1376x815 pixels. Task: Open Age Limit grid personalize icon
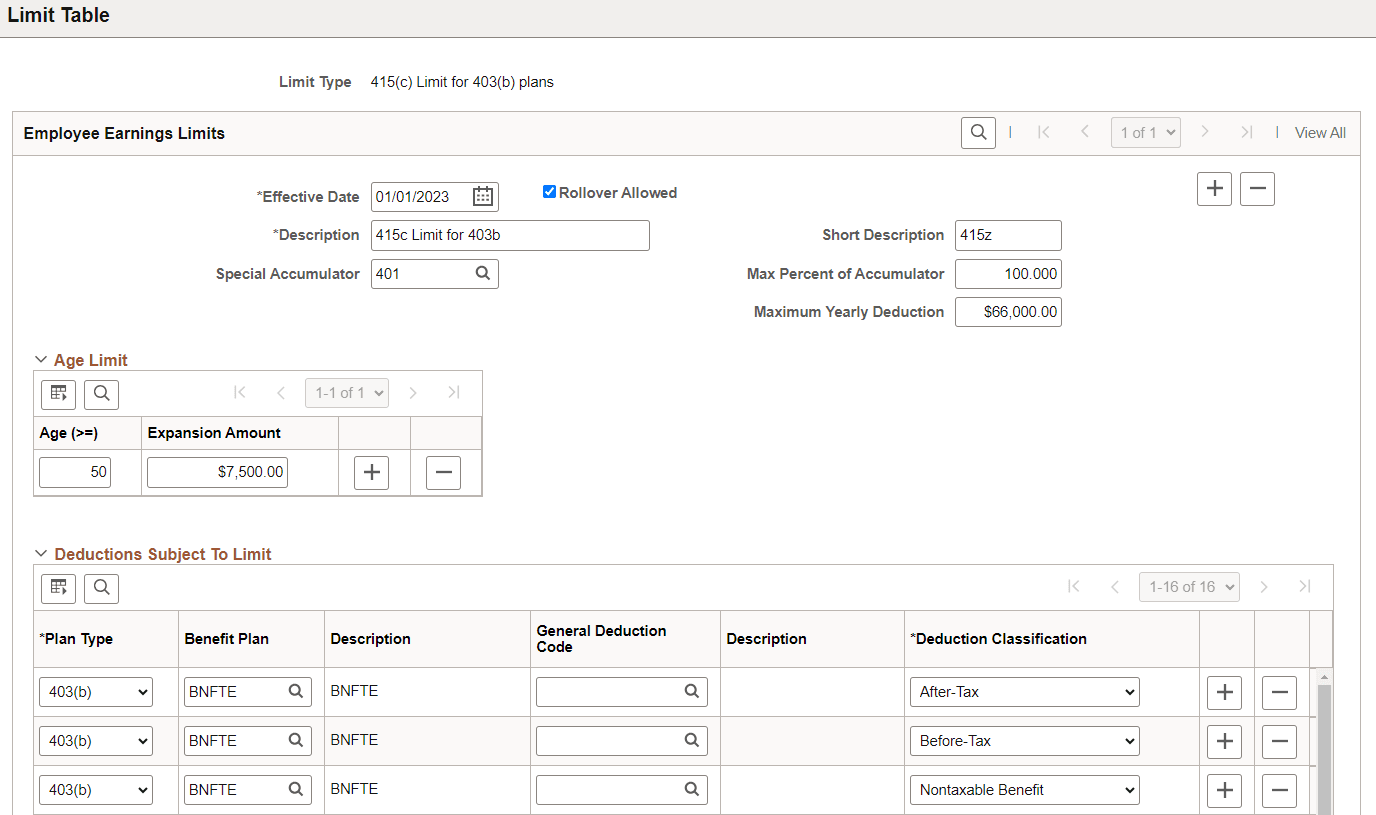click(x=58, y=393)
